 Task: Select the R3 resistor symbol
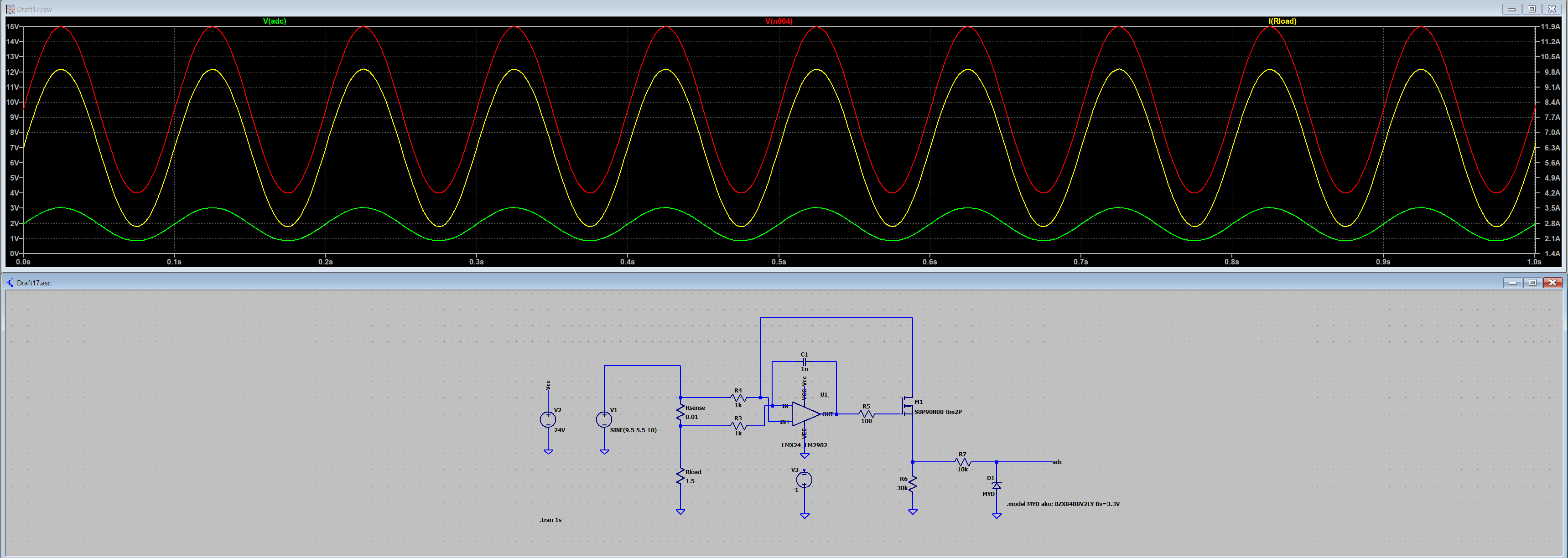[x=738, y=425]
